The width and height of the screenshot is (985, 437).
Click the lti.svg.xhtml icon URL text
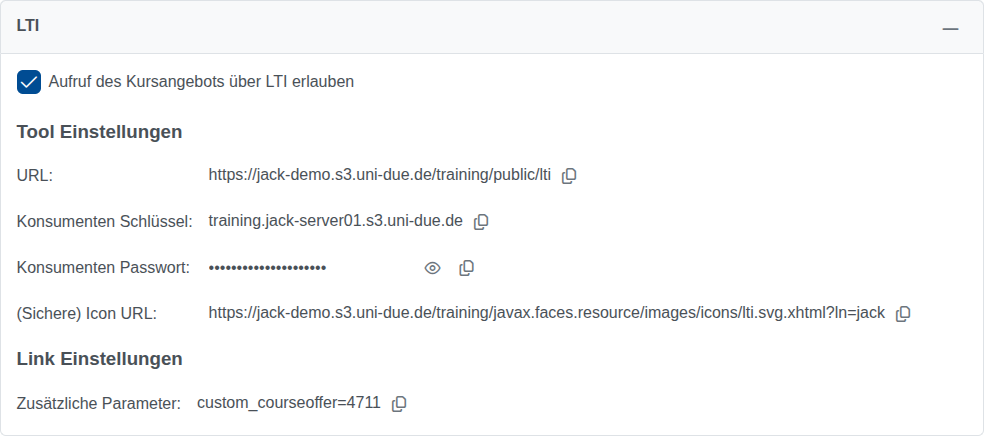click(x=547, y=313)
